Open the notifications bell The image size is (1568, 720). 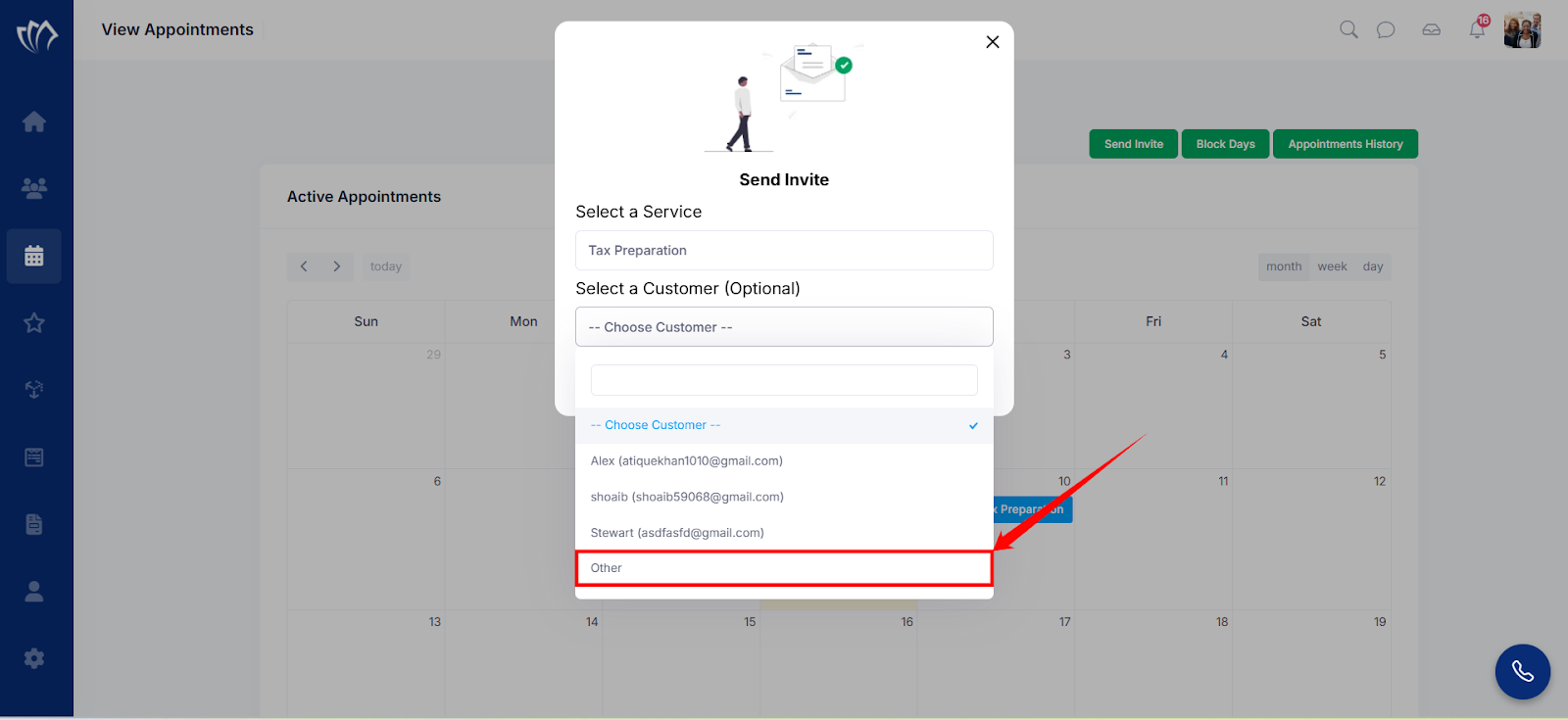1477,29
